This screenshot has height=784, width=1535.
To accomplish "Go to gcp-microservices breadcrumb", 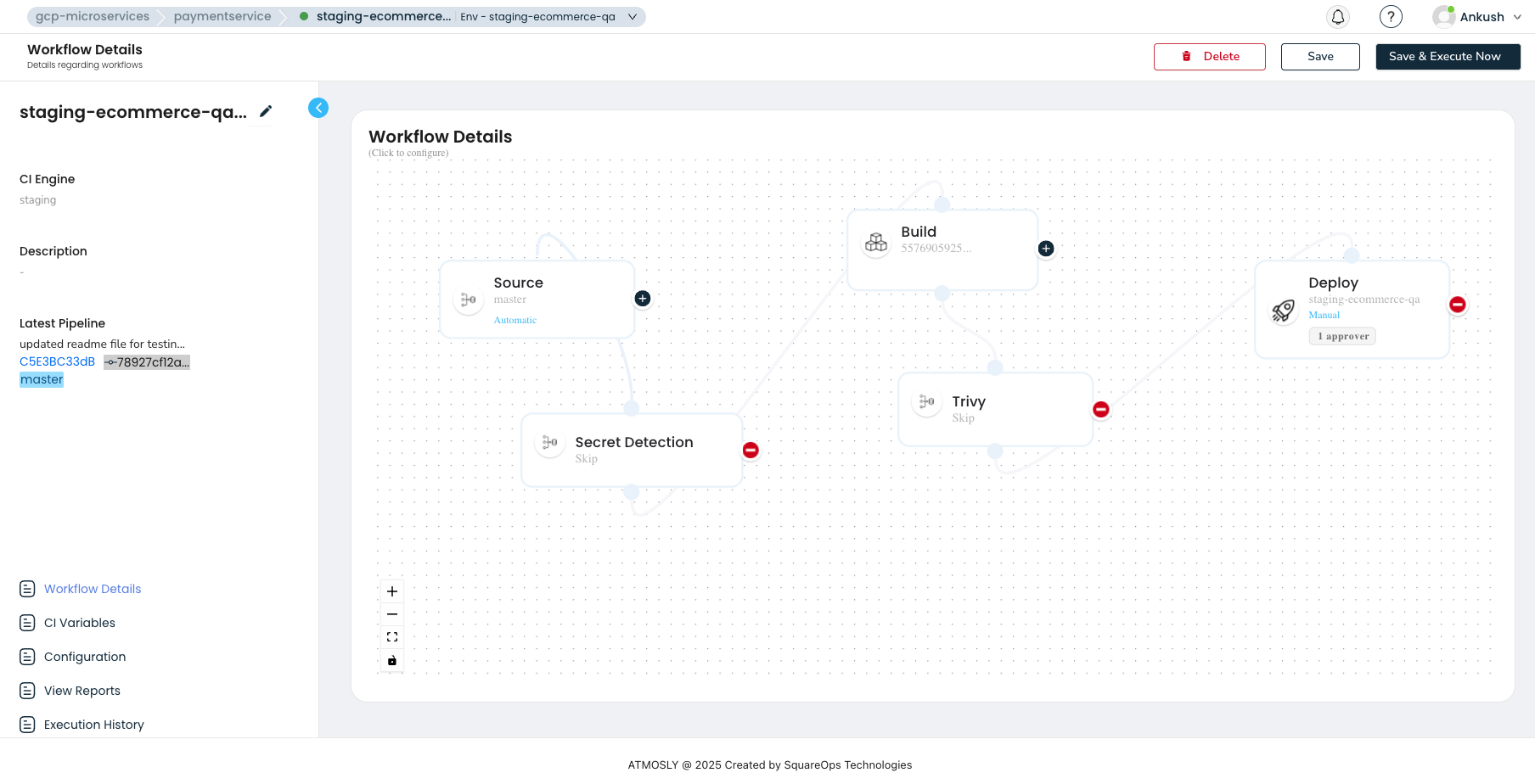I will 93,16.
